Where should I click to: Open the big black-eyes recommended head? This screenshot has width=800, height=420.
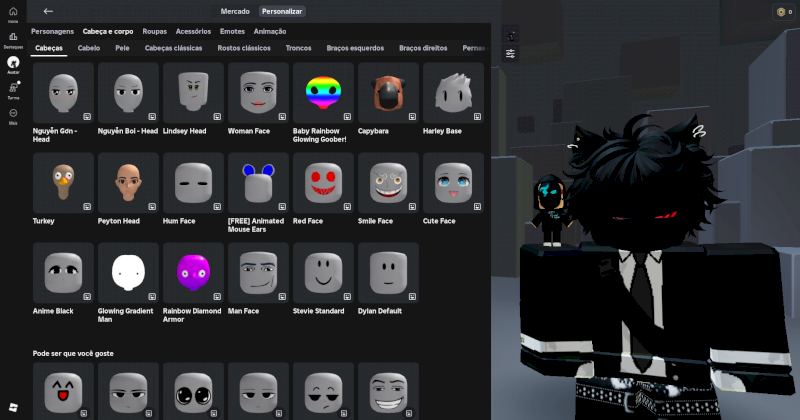pos(193,391)
